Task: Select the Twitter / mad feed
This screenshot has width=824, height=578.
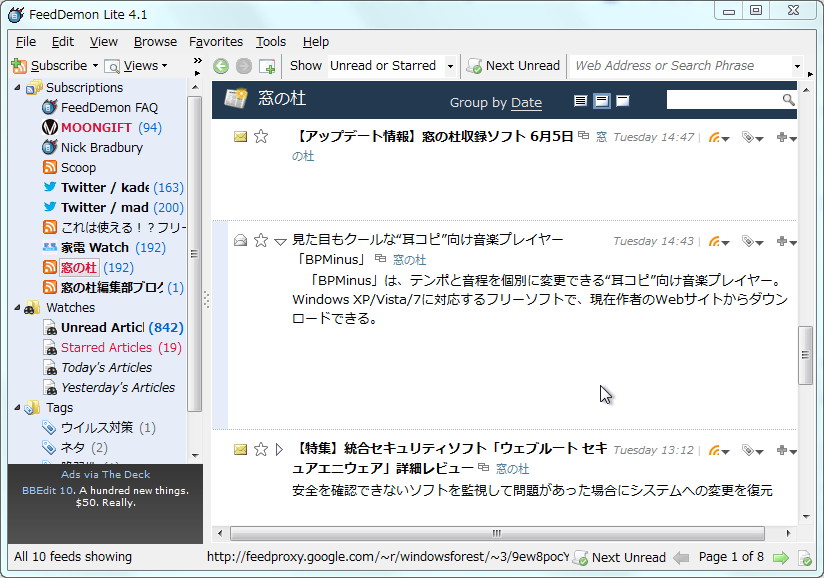Action: coord(113,208)
